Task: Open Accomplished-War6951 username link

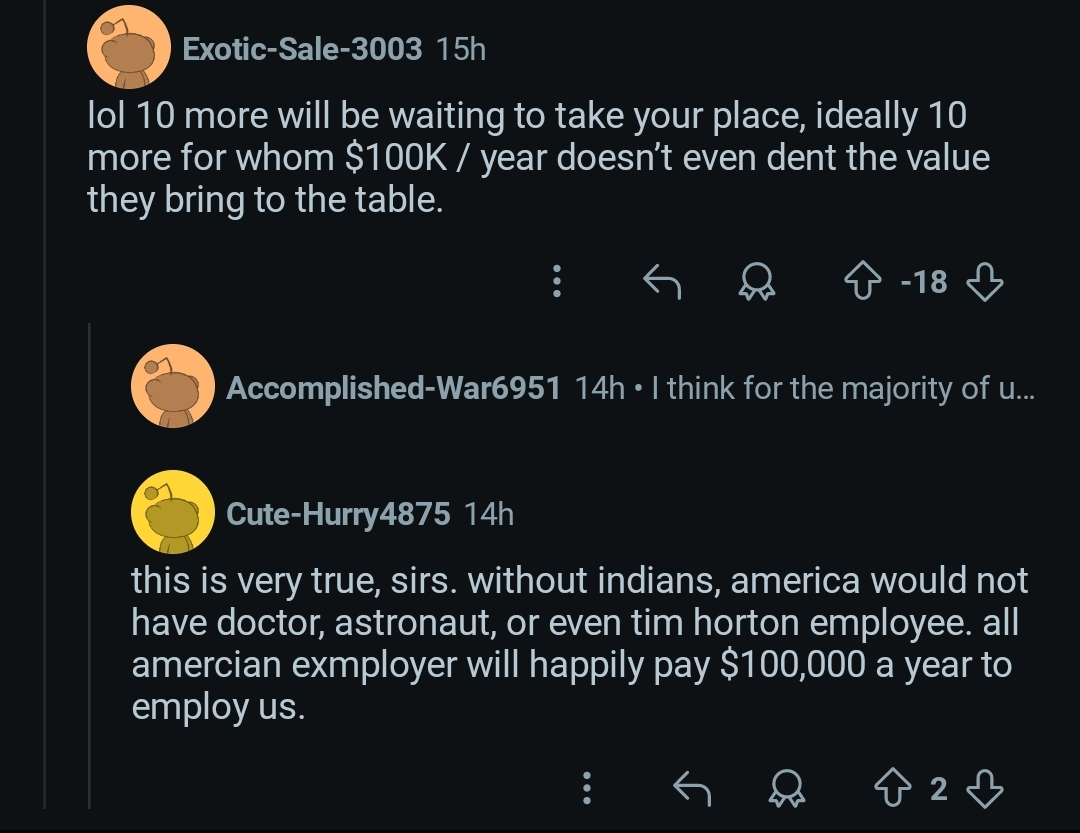Action: click(393, 388)
